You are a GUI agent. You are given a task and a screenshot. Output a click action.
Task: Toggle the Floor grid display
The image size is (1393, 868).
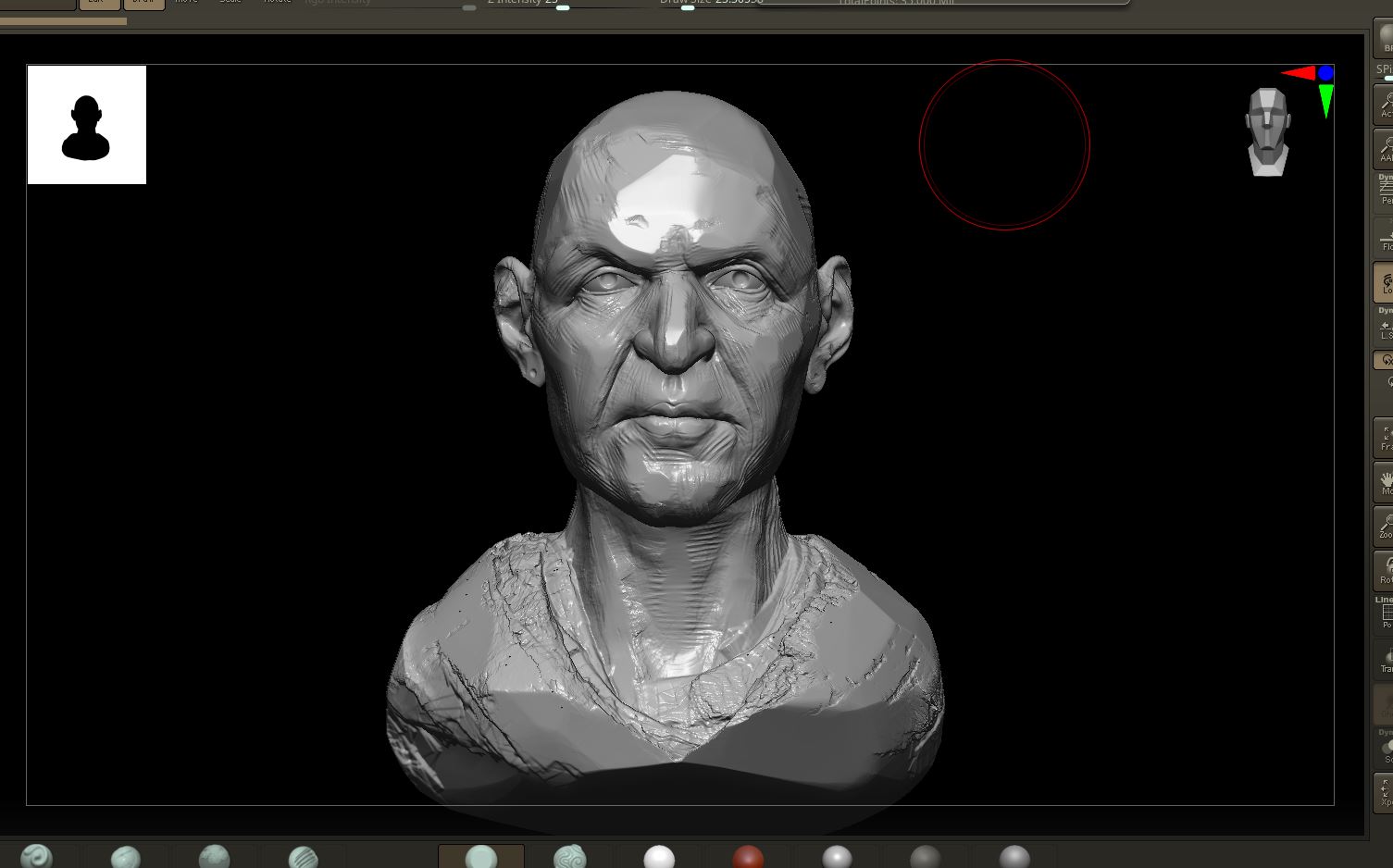1384,238
